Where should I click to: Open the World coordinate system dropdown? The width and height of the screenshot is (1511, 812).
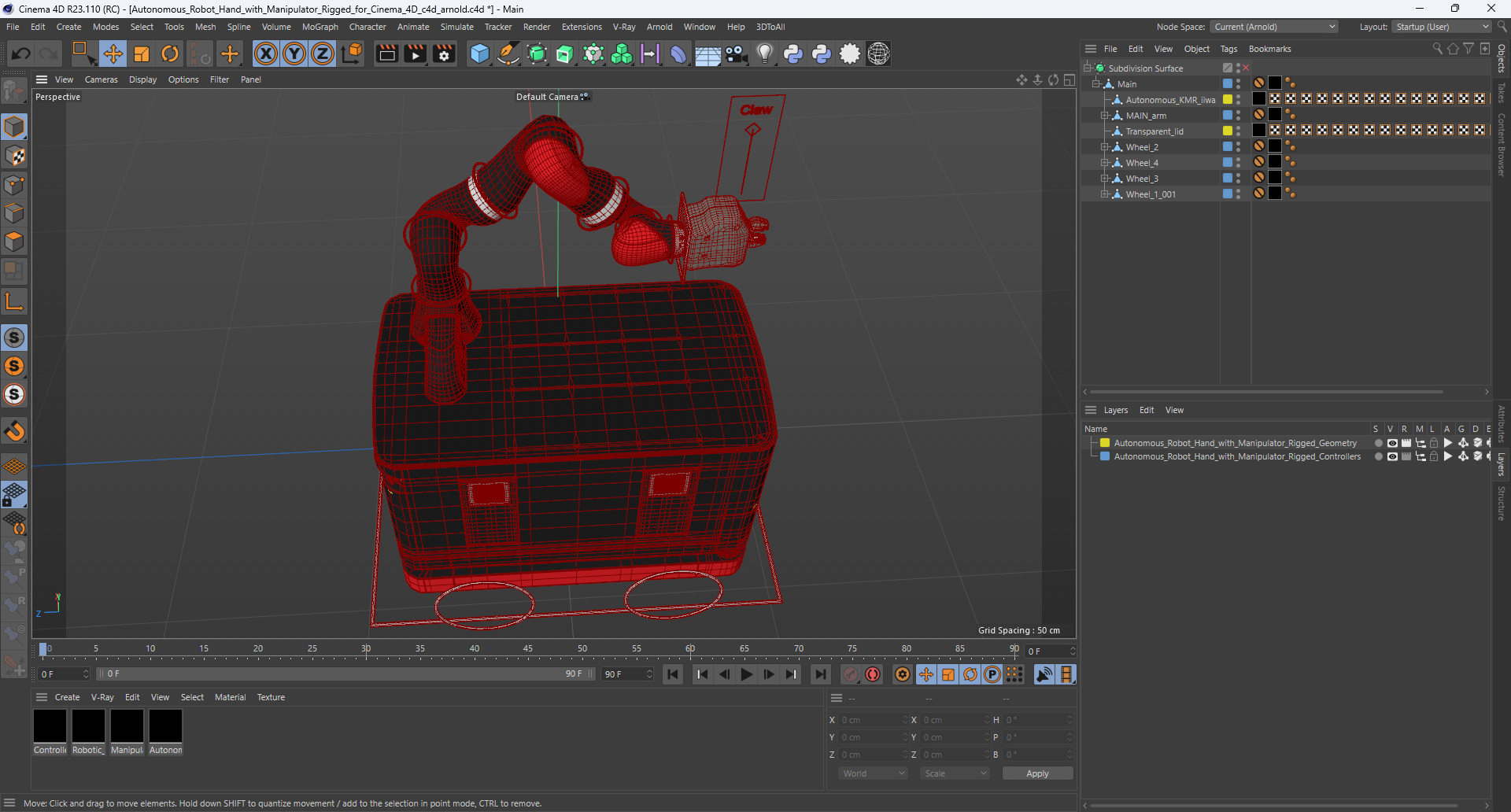pos(873,773)
